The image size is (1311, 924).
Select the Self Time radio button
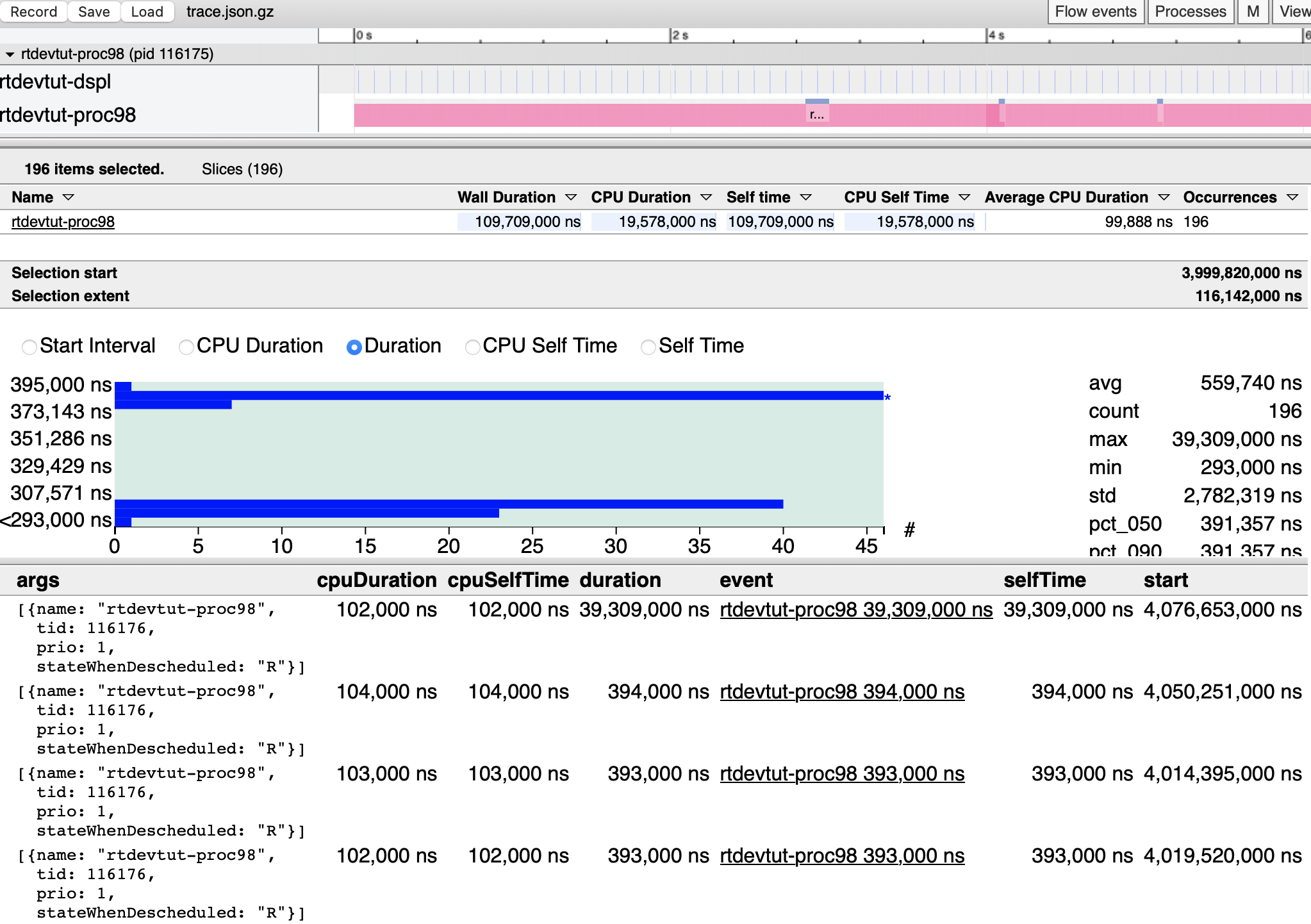[648, 347]
